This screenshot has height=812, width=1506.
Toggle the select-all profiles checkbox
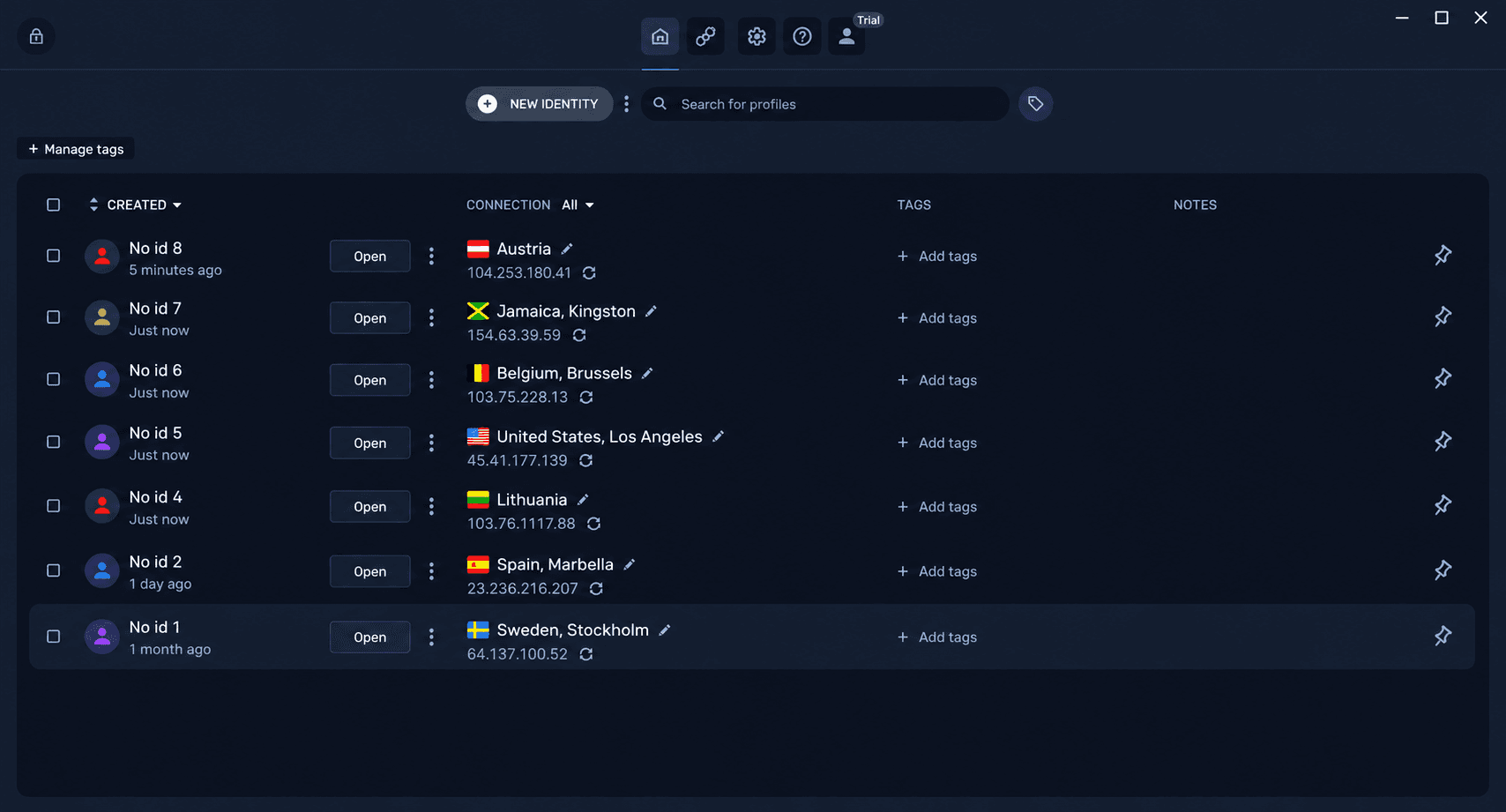click(x=54, y=205)
